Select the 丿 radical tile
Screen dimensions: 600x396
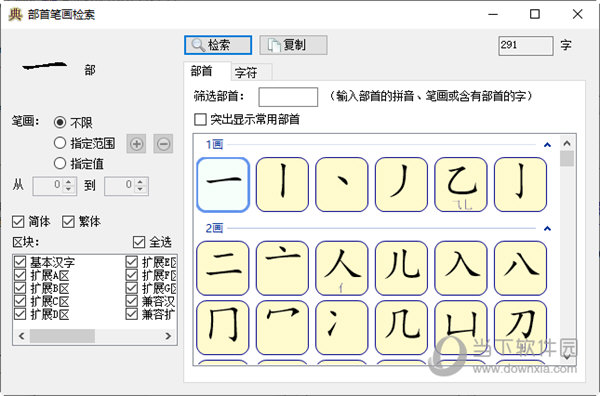point(401,184)
